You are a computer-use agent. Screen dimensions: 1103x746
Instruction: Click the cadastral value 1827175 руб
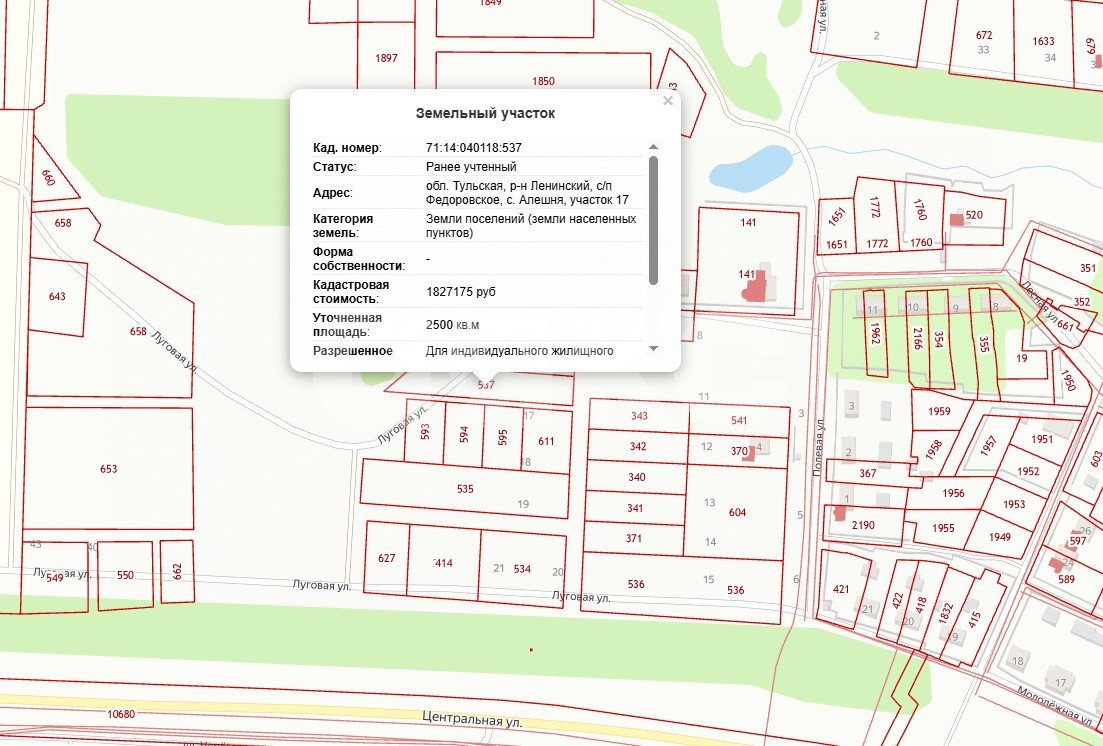click(461, 291)
